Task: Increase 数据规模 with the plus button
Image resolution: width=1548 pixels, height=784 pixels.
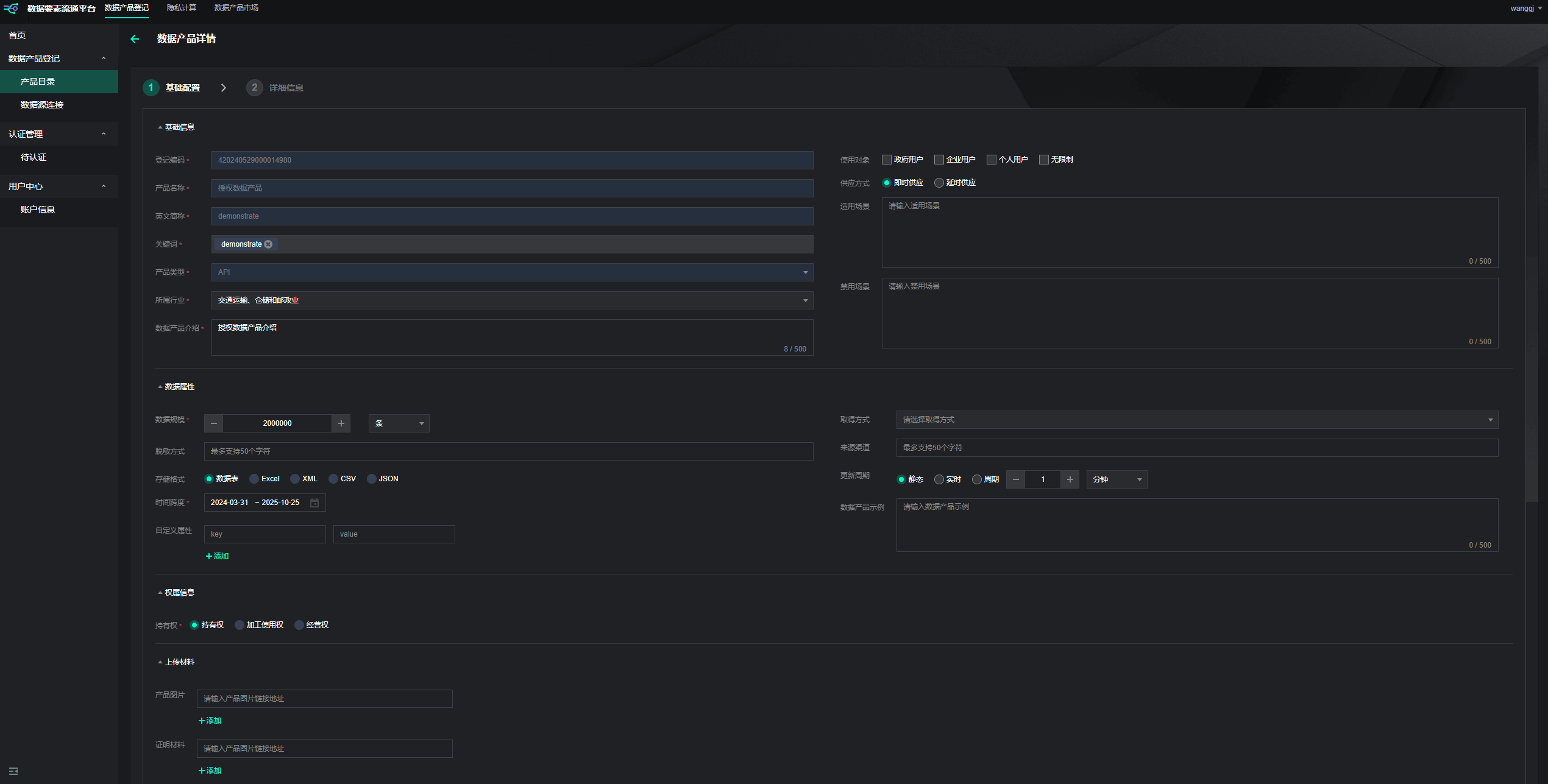Action: [341, 423]
